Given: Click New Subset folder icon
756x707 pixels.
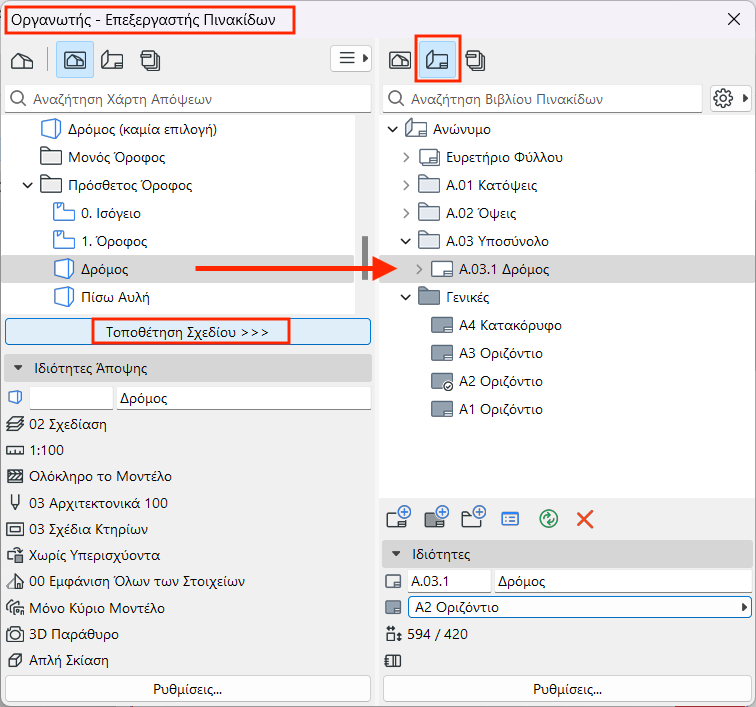Looking at the screenshot, I should 473,517.
